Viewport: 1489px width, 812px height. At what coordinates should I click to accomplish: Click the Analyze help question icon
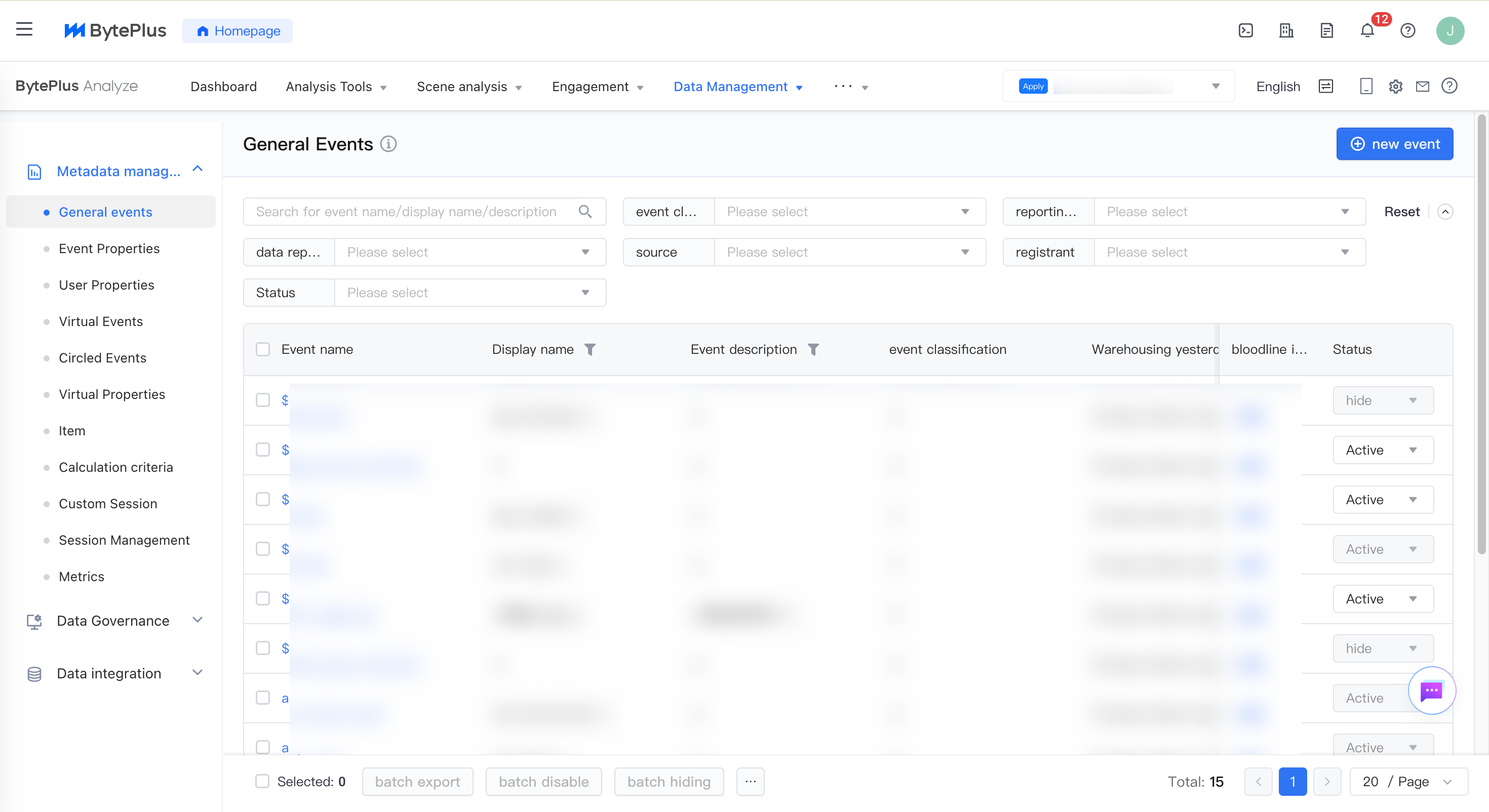[1449, 86]
